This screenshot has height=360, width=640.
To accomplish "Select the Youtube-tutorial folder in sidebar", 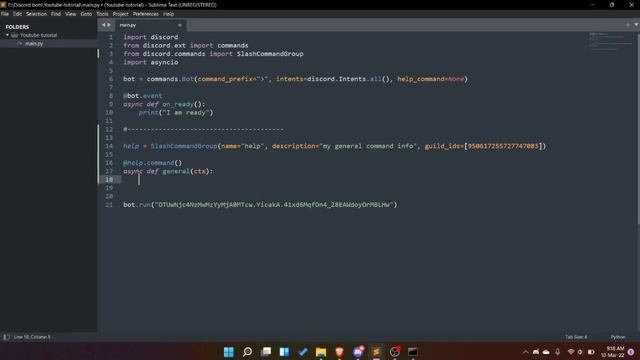I will [39, 35].
